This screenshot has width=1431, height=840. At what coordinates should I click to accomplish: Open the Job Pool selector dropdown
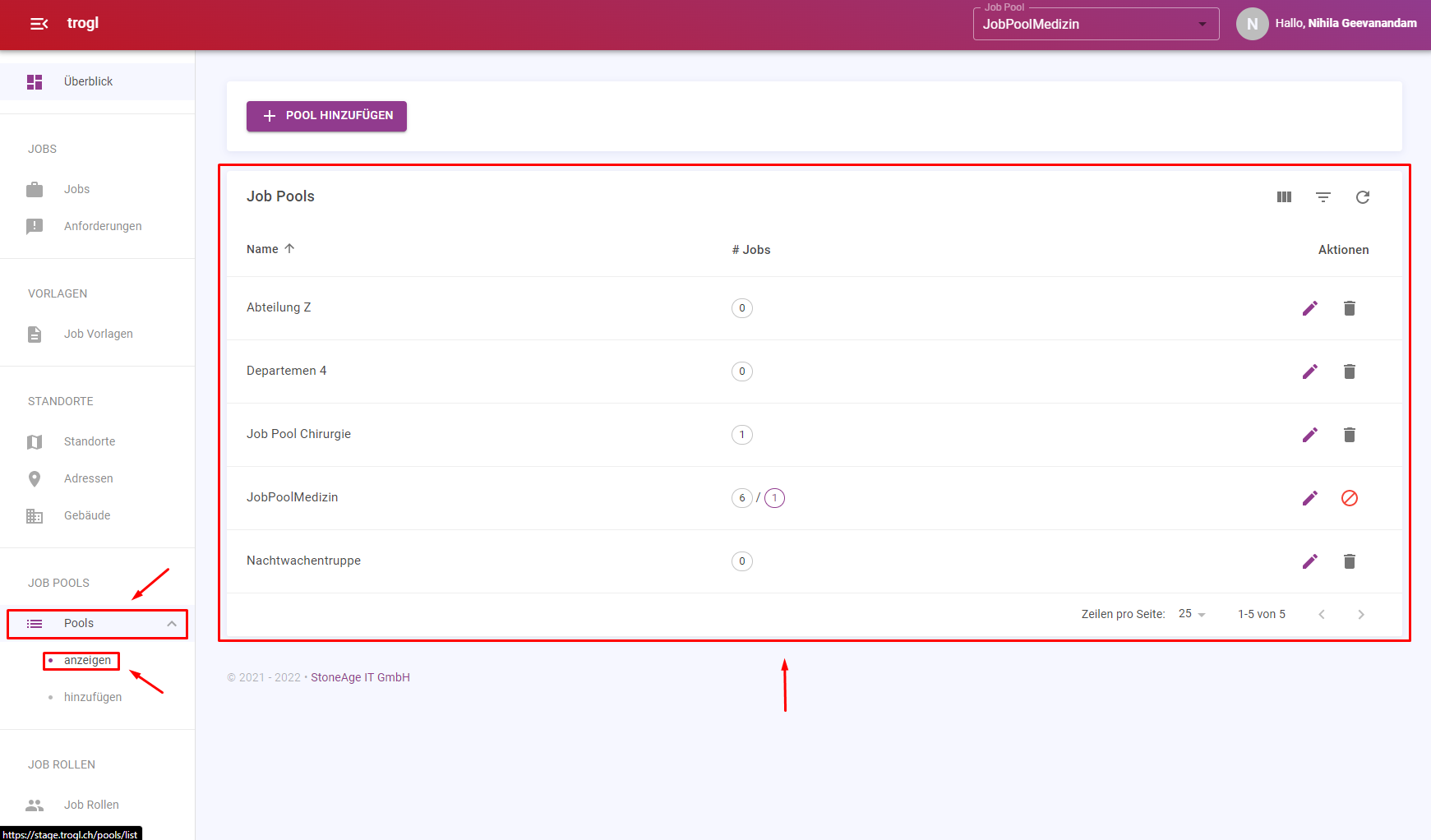(x=1096, y=24)
